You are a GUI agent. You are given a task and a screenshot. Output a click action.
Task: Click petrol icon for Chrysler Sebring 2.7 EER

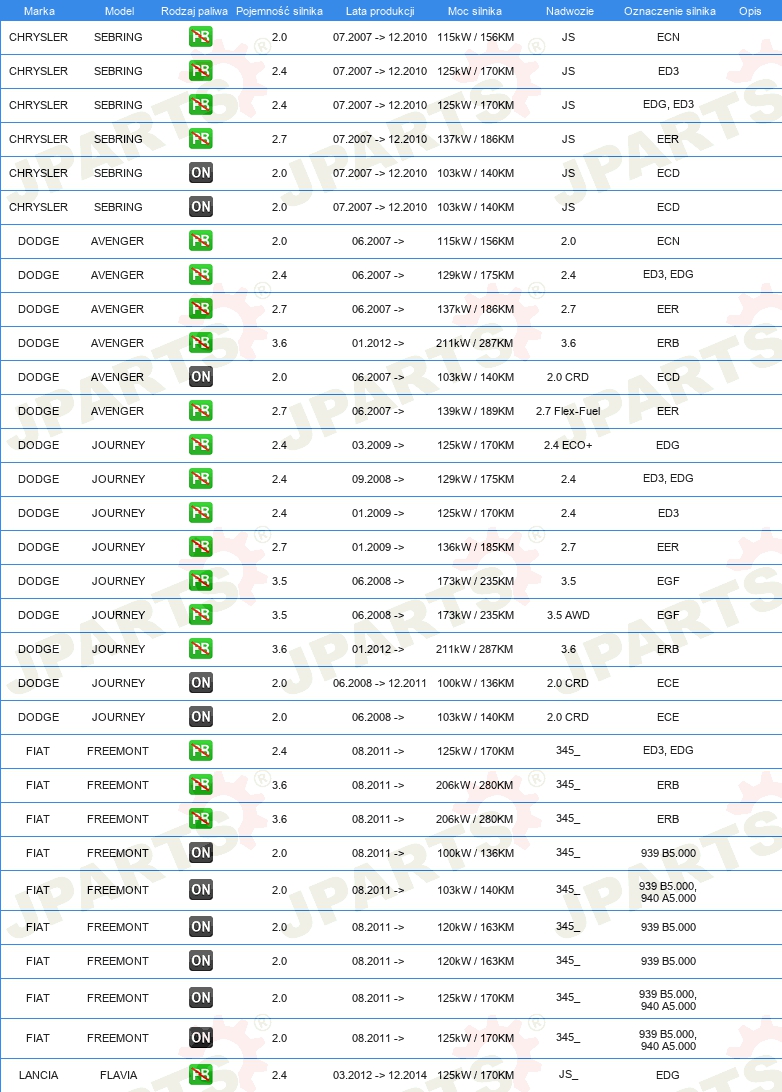click(201, 139)
